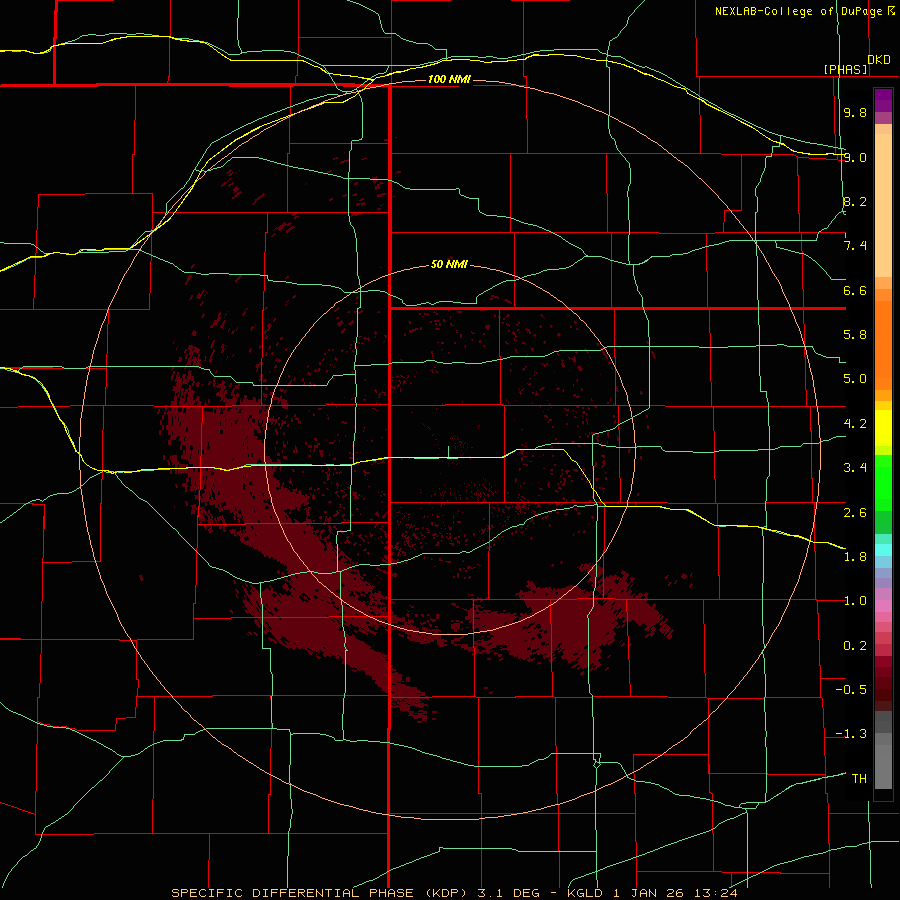The width and height of the screenshot is (900, 900).
Task: Click the -1.3 scale value
Action: [x=851, y=734]
